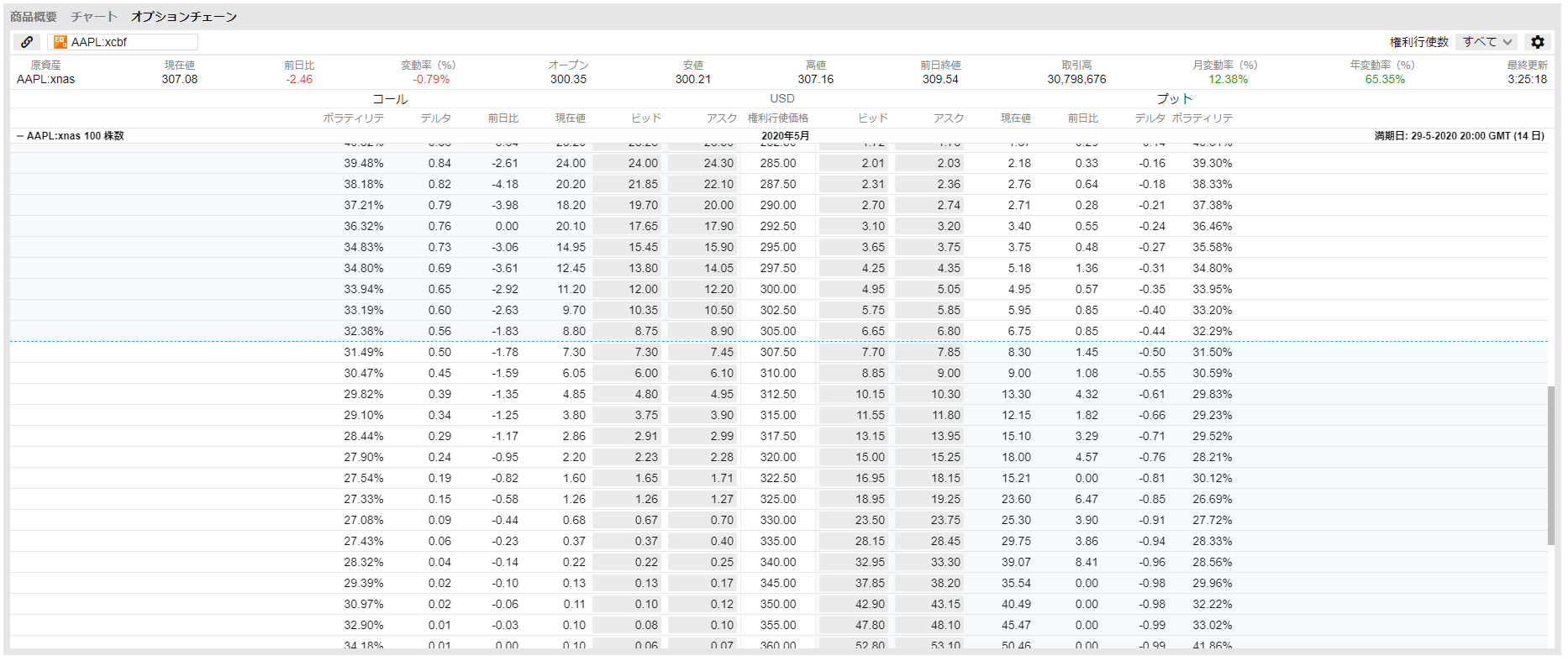This screenshot has height=661, width=1568.
Task: Select the 325.00 strike price row
Action: coord(778,500)
